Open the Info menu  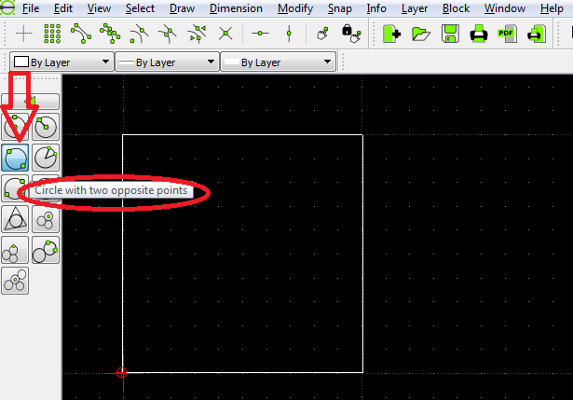pos(376,8)
